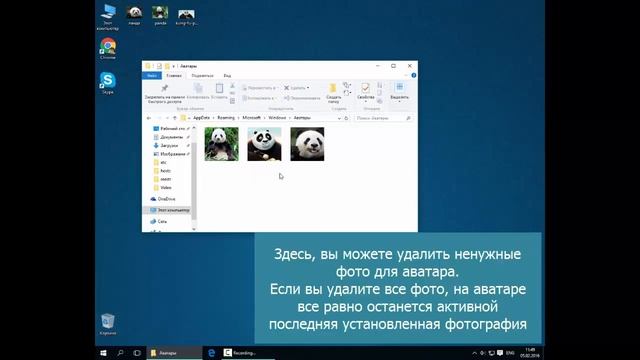Click the Rename (Переименовать) ribbon button

302,98
